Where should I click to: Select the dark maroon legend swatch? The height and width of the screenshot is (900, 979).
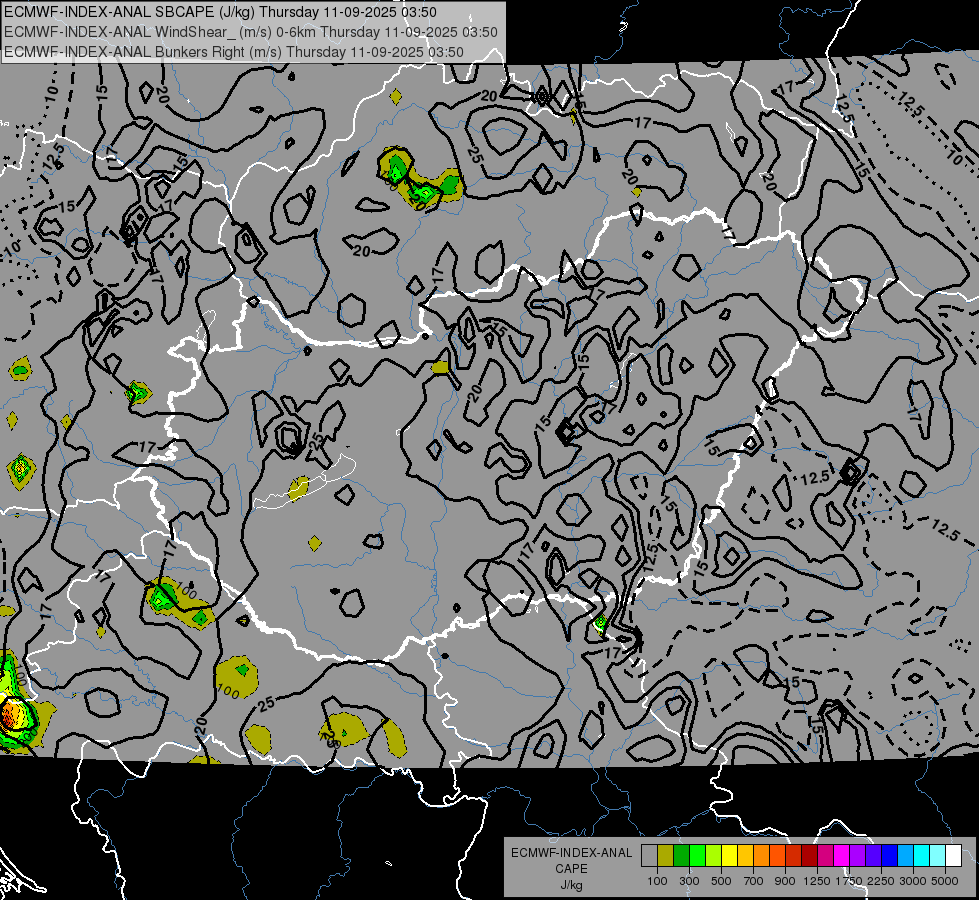click(809, 855)
